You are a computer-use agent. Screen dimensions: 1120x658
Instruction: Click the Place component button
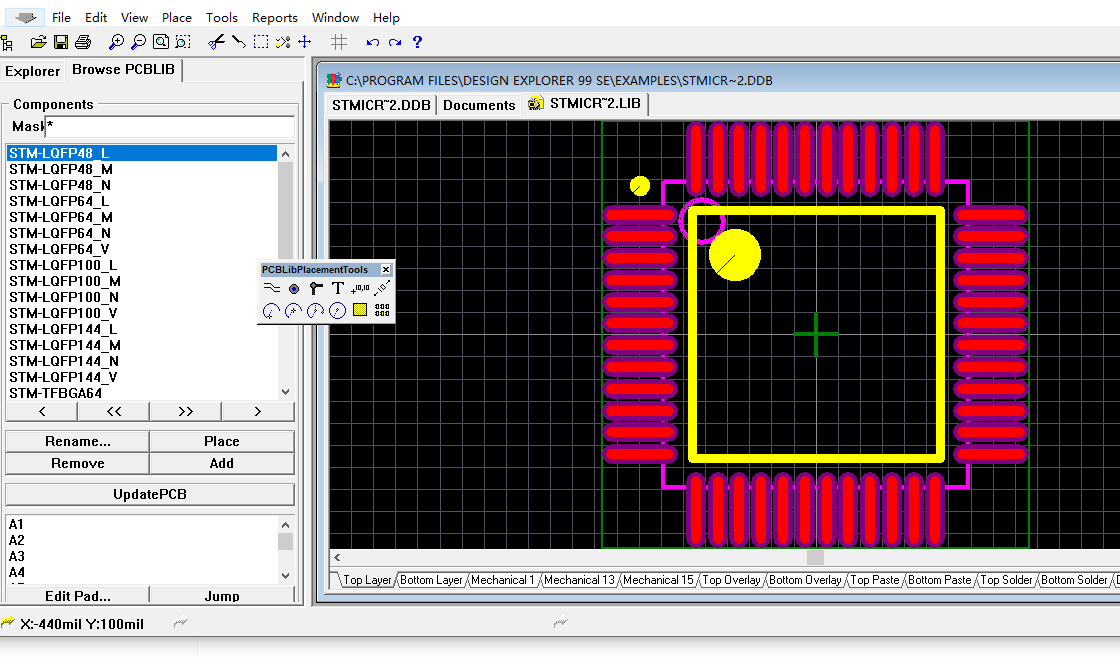[221, 442]
